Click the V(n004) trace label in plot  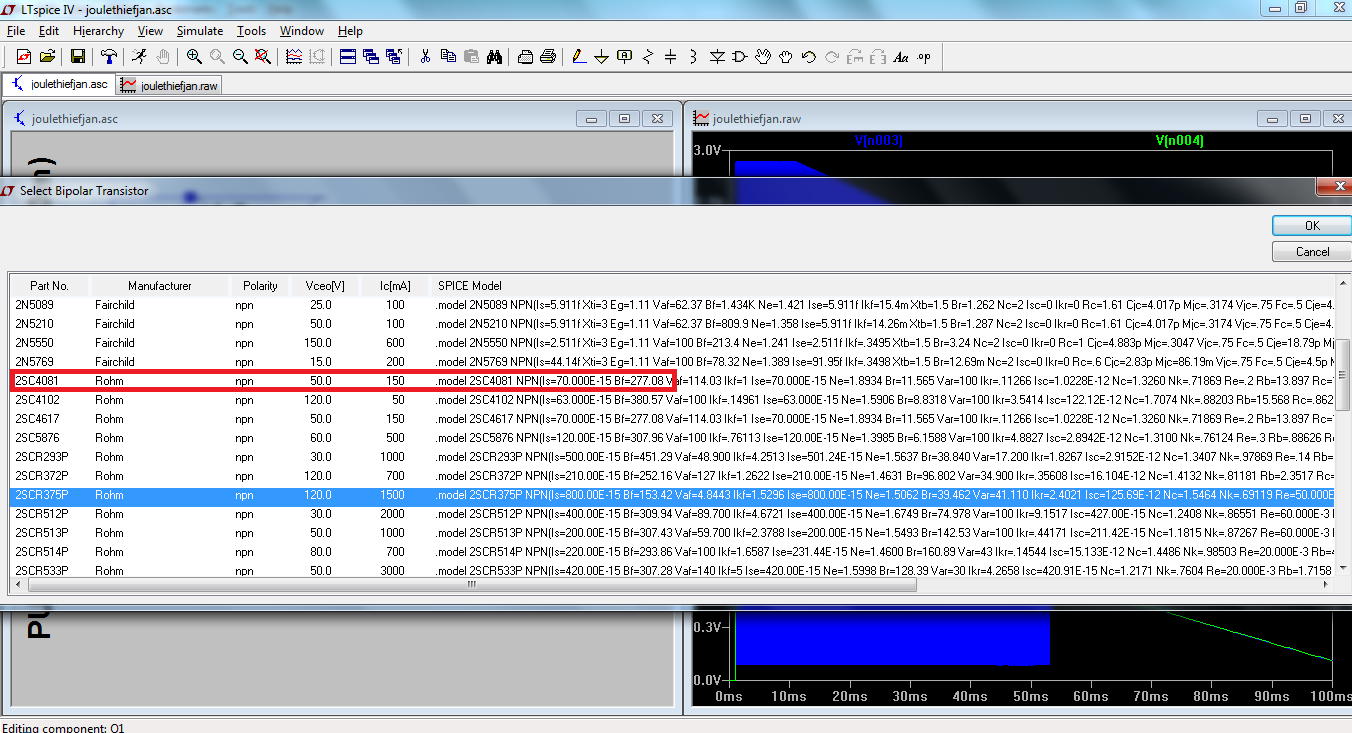[x=1179, y=141]
